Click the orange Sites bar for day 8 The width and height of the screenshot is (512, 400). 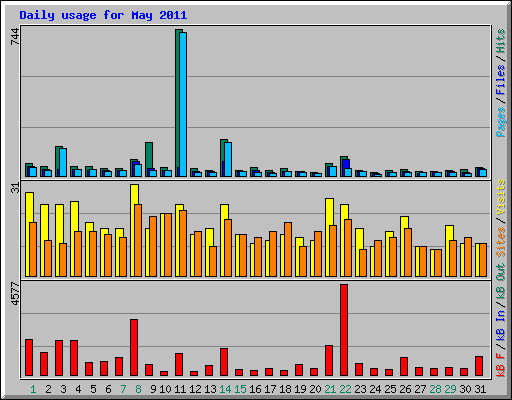click(138, 240)
